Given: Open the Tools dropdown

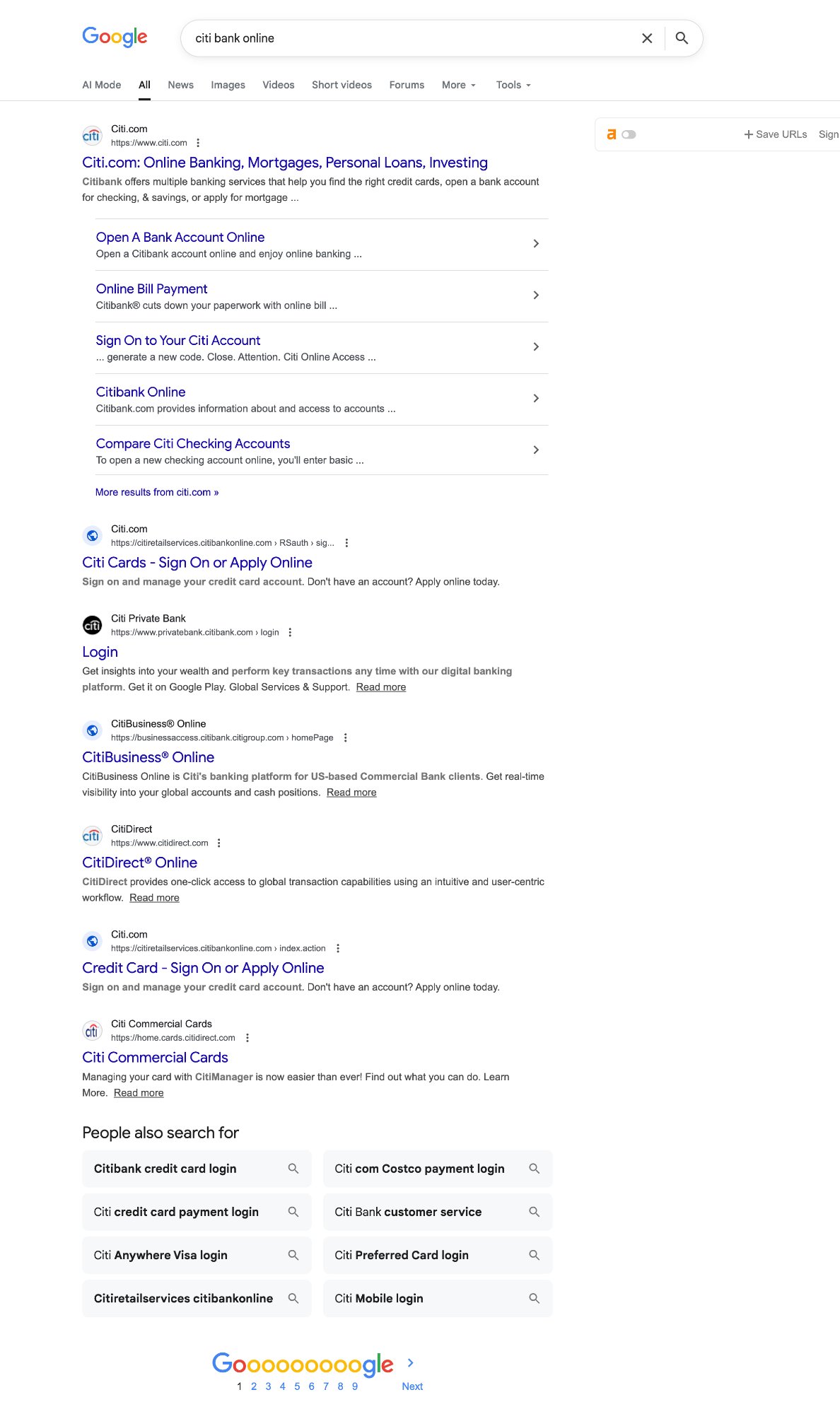Looking at the screenshot, I should click(513, 85).
